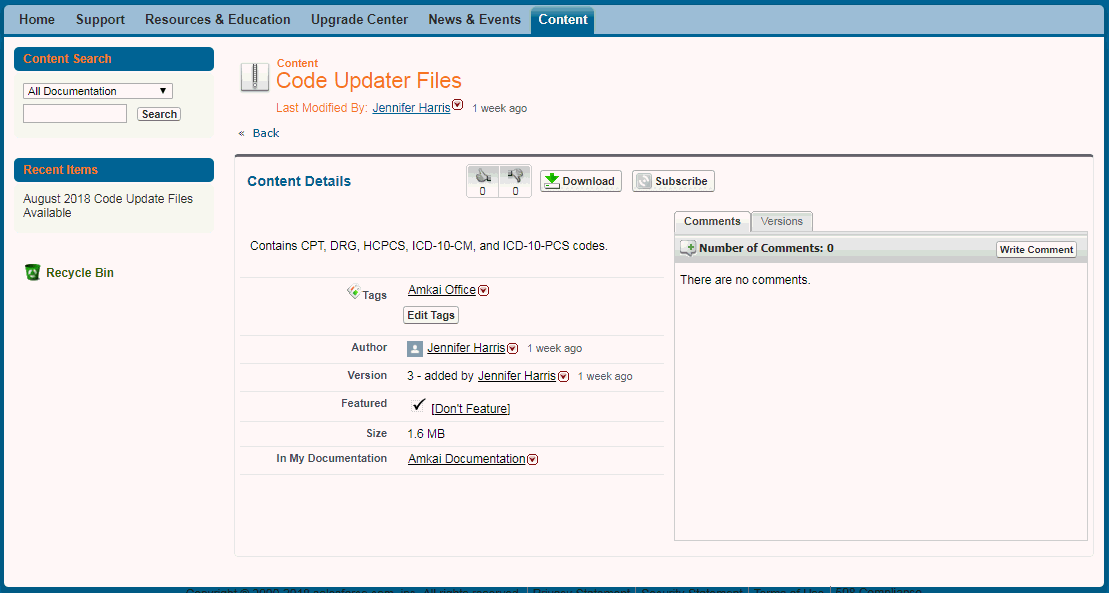Click the Write Comment button
This screenshot has width=1109, height=593.
[1036, 249]
